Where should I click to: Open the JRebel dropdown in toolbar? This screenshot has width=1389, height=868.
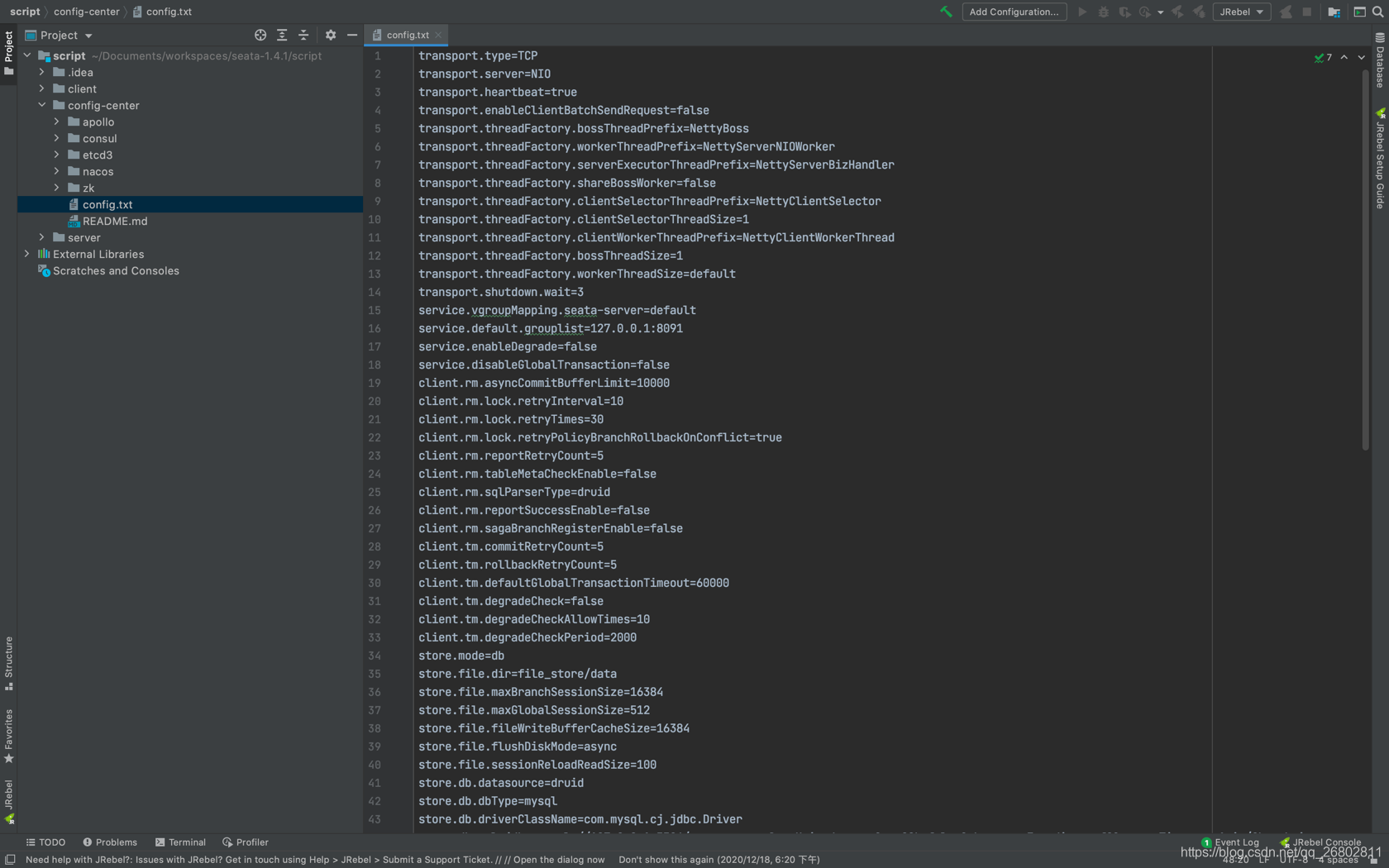click(1241, 12)
